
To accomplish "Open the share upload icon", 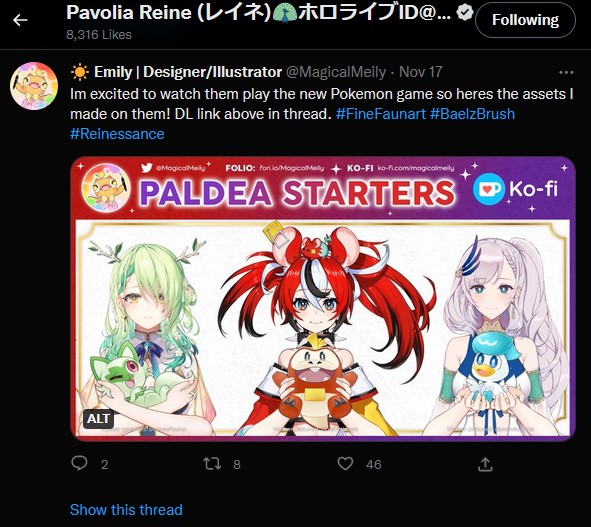I will 485,464.
